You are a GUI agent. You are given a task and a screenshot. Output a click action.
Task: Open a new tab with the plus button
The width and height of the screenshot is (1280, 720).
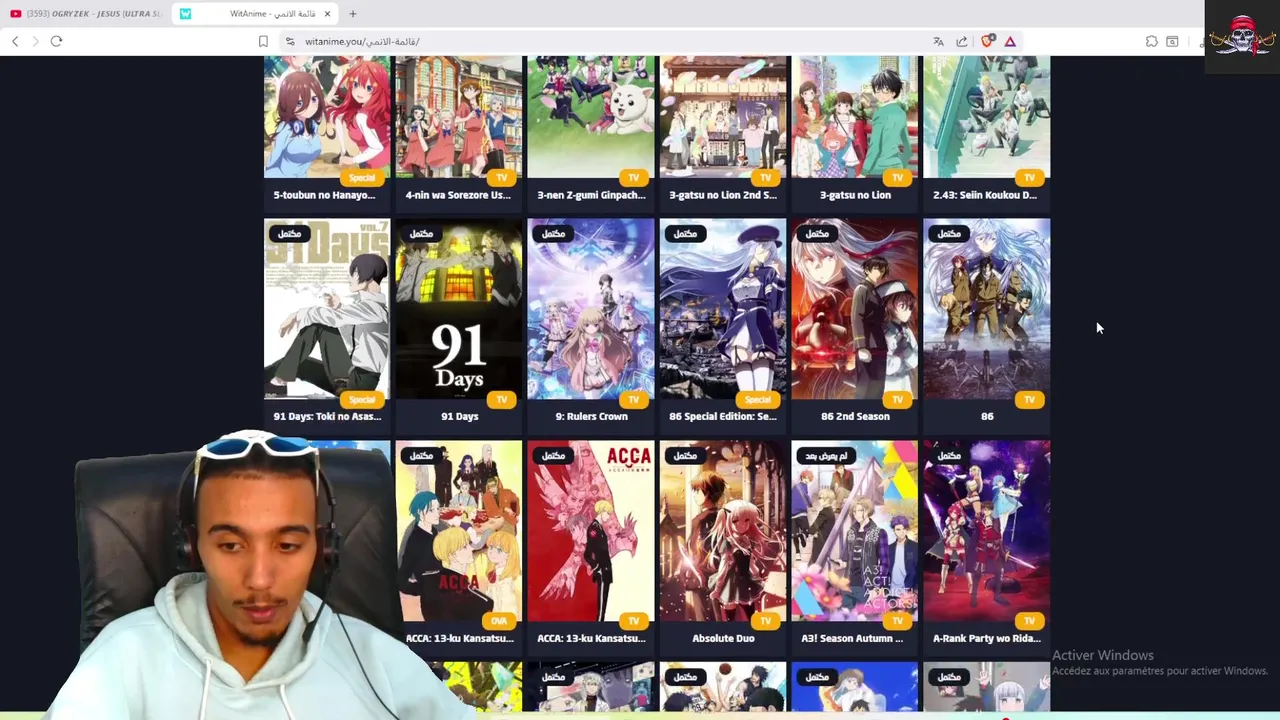(x=352, y=14)
